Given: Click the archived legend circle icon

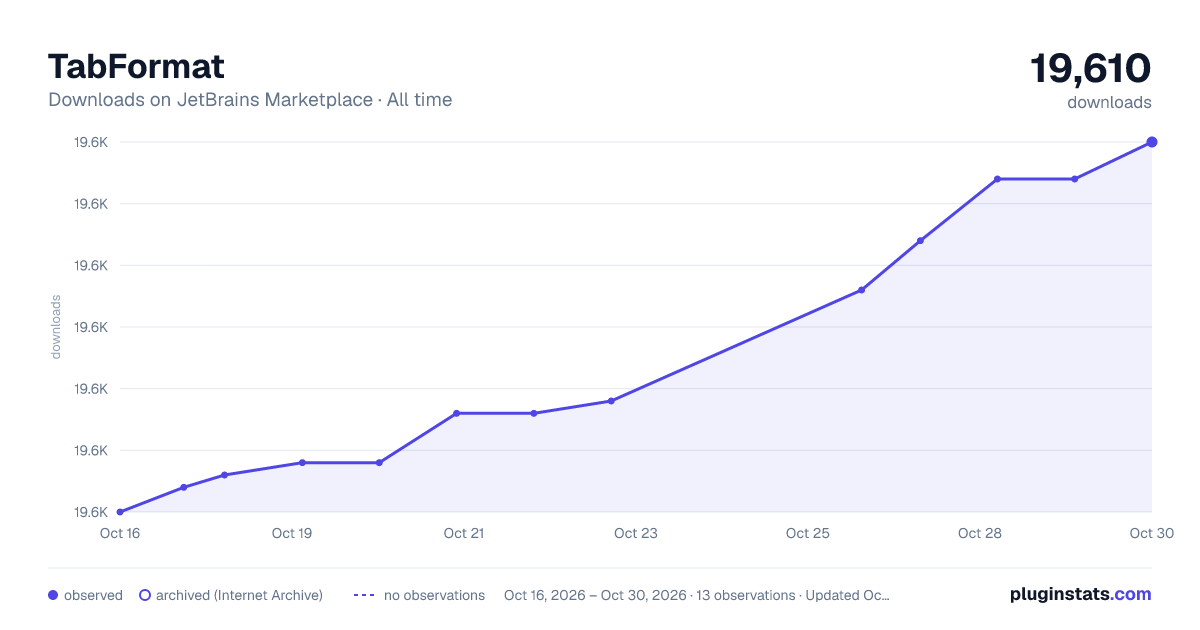Looking at the screenshot, I should (x=145, y=595).
